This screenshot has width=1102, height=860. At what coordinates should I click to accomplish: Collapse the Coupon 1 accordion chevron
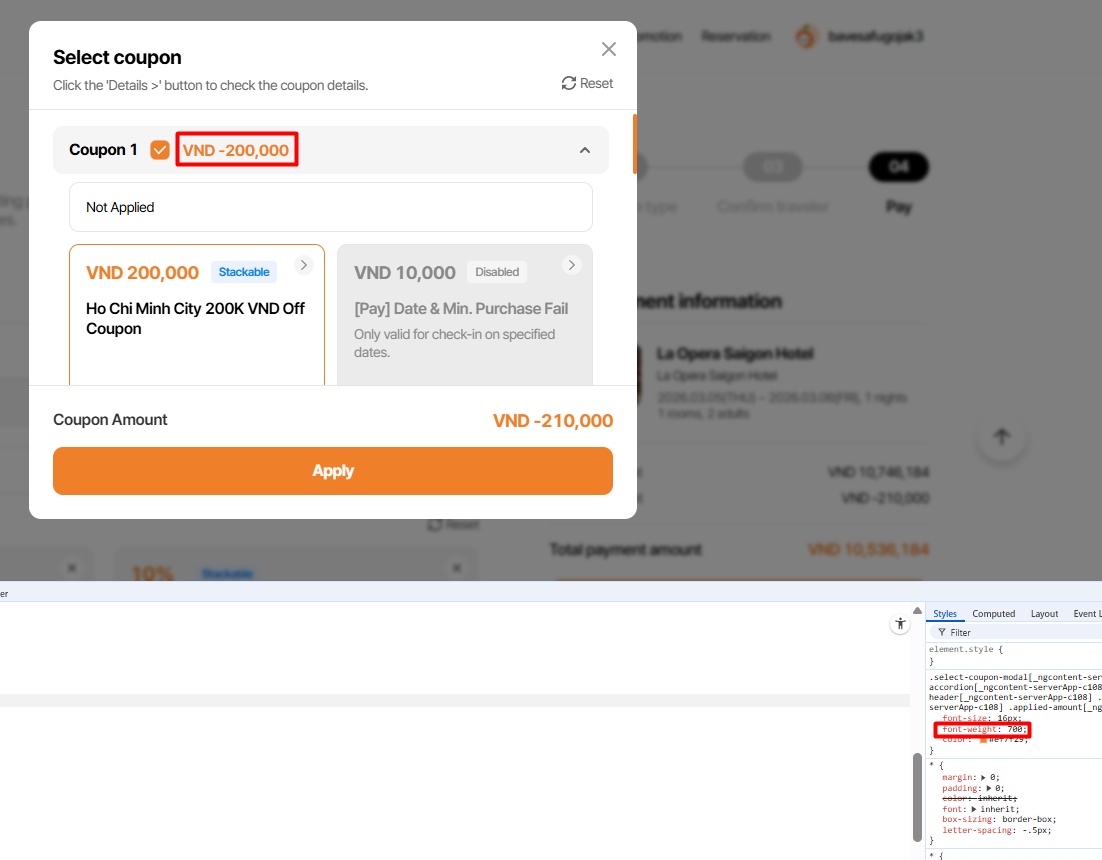pos(585,150)
